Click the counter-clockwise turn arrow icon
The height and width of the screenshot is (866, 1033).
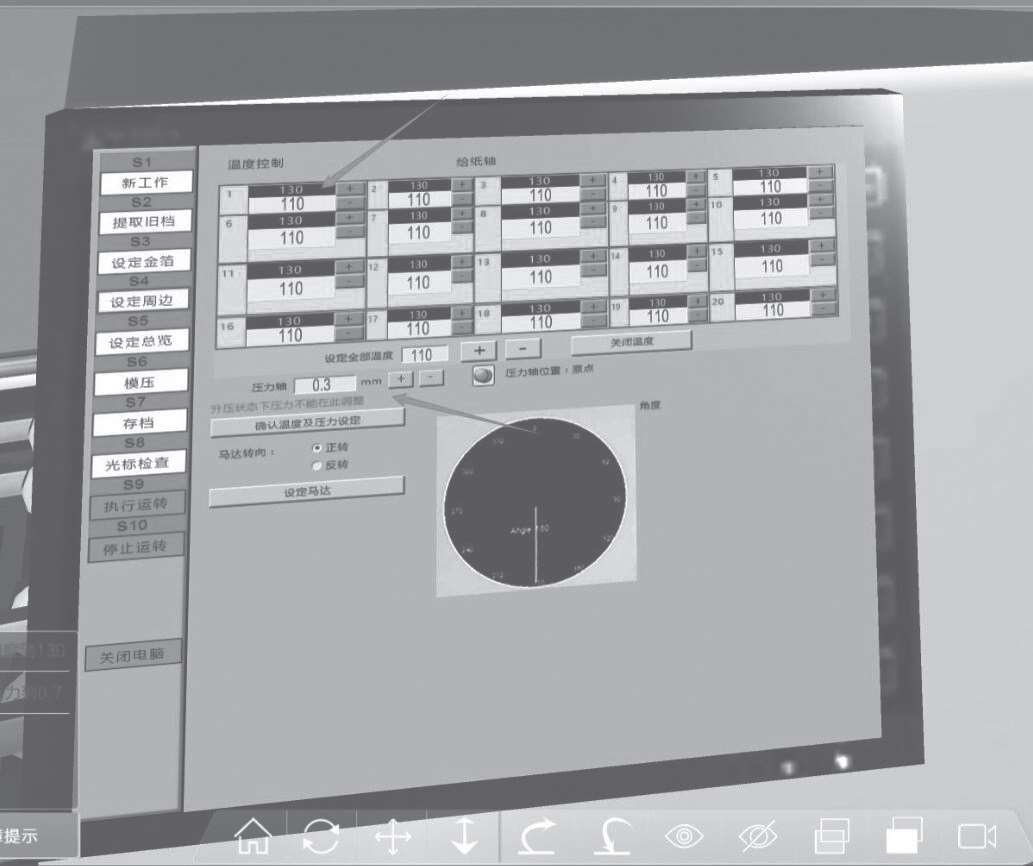tap(611, 836)
